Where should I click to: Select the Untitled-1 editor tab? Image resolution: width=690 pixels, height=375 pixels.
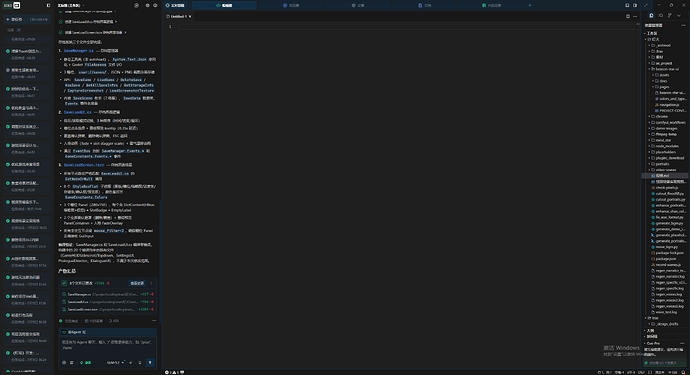click(177, 16)
